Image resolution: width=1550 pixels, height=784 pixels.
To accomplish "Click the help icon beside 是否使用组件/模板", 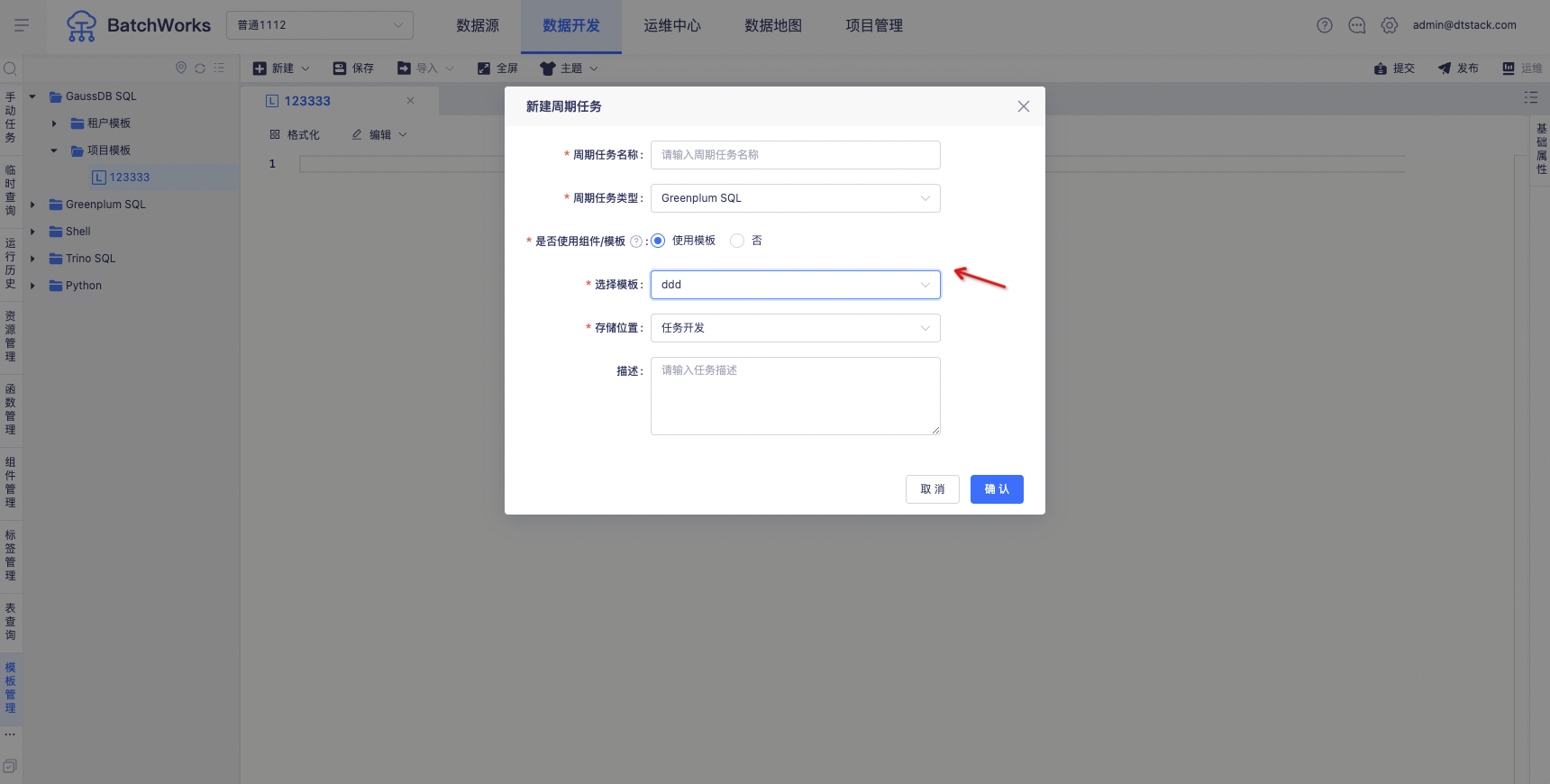I will click(x=636, y=241).
